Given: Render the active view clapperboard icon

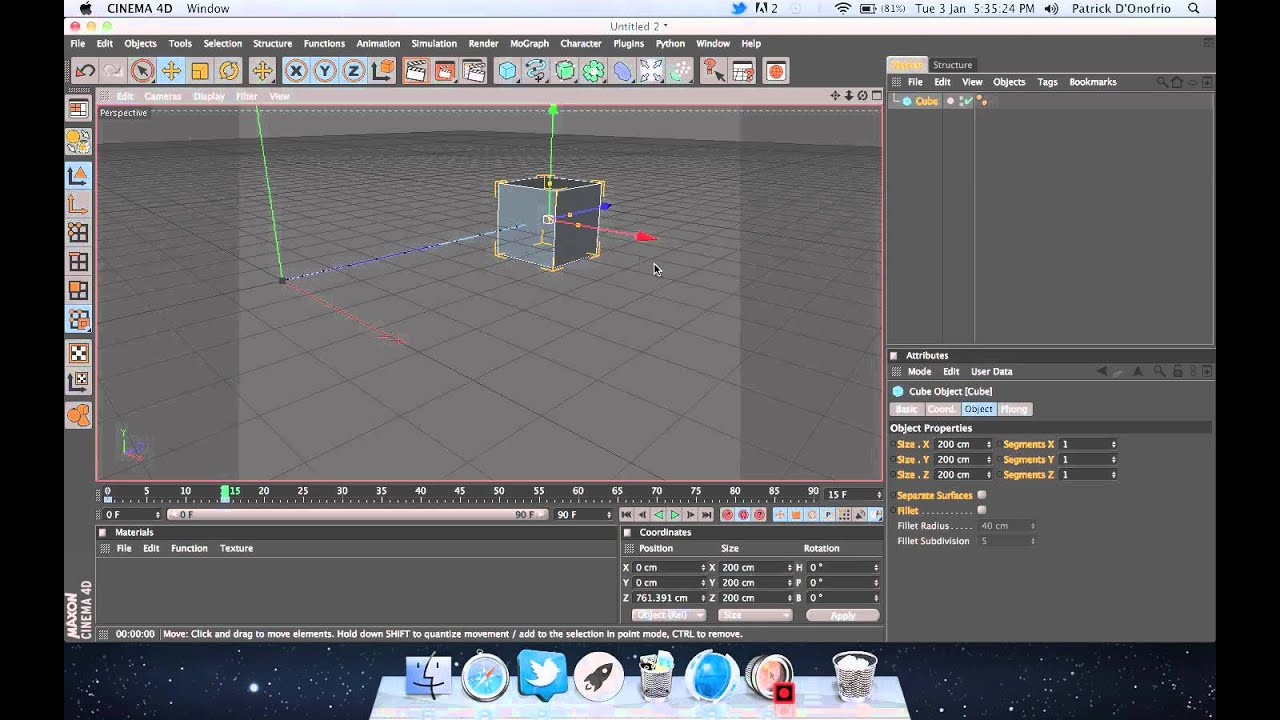Looking at the screenshot, I should point(416,71).
